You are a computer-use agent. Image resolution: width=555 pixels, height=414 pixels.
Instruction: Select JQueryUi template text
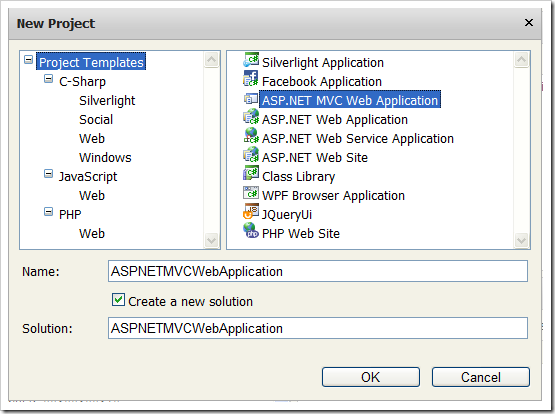click(x=287, y=215)
